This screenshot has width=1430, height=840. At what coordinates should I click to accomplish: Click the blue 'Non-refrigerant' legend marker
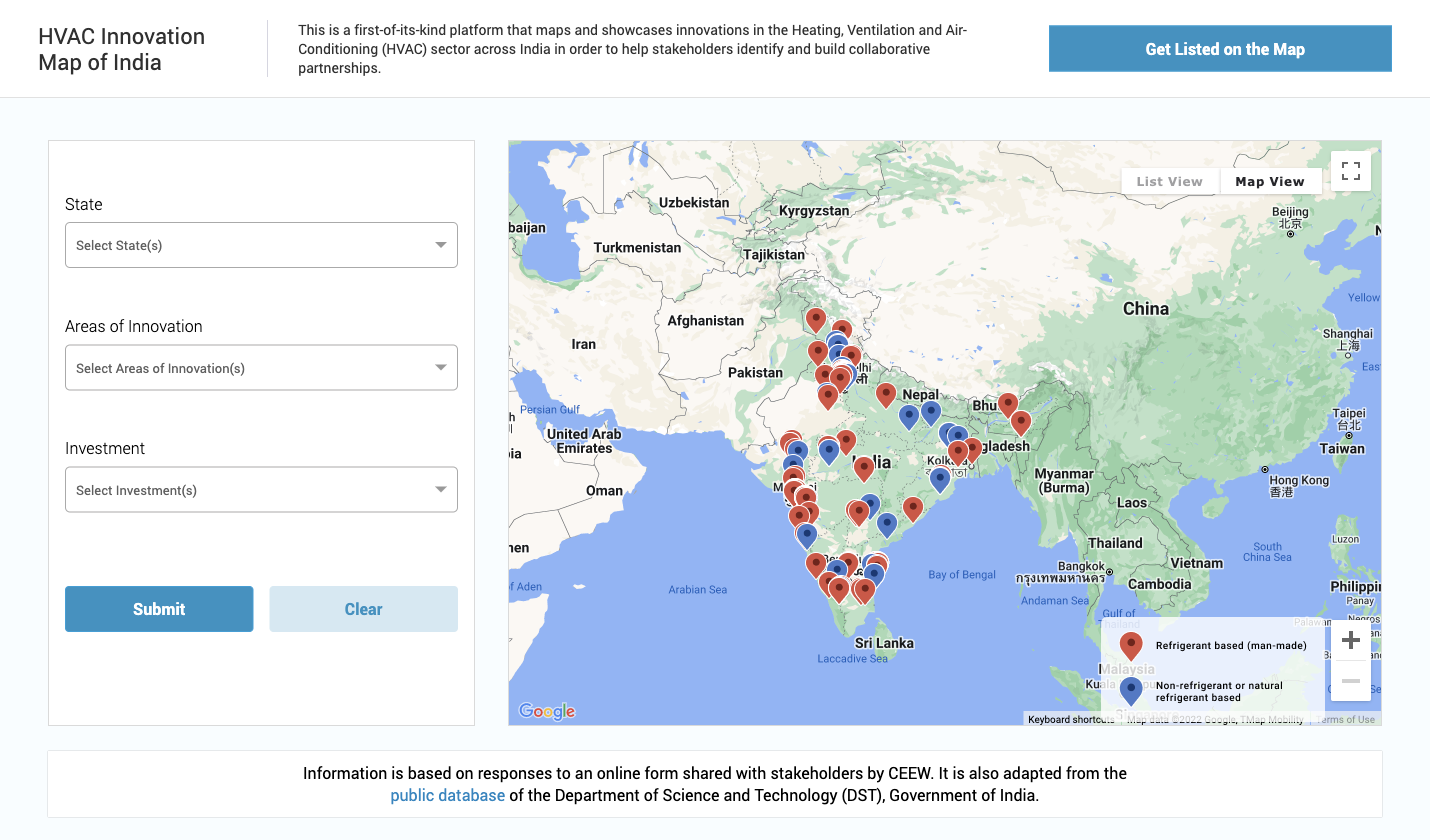[1131, 690]
